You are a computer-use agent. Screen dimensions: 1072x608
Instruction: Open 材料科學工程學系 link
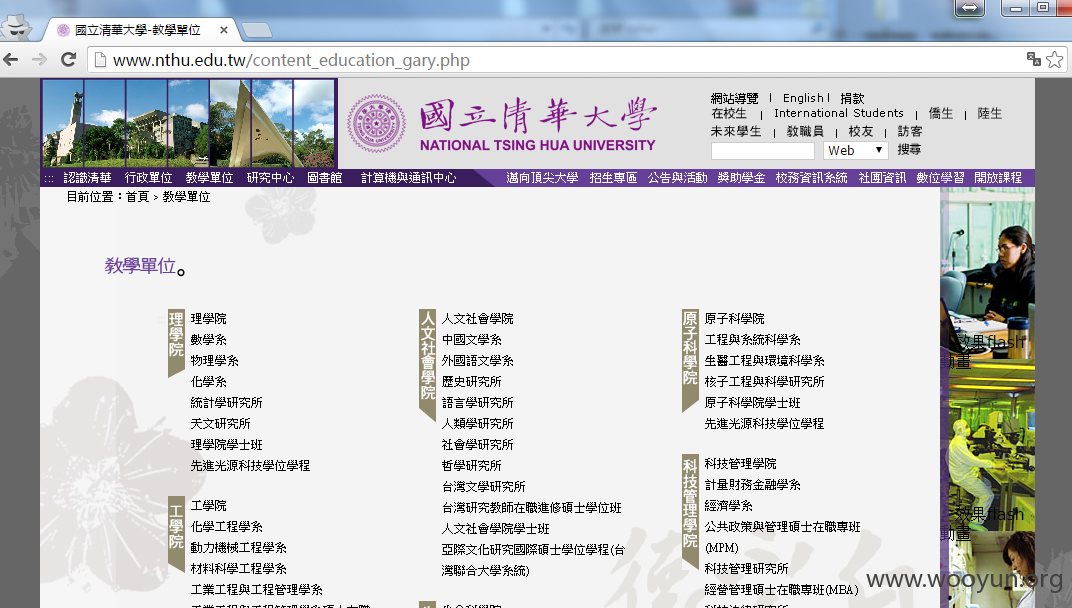[239, 568]
